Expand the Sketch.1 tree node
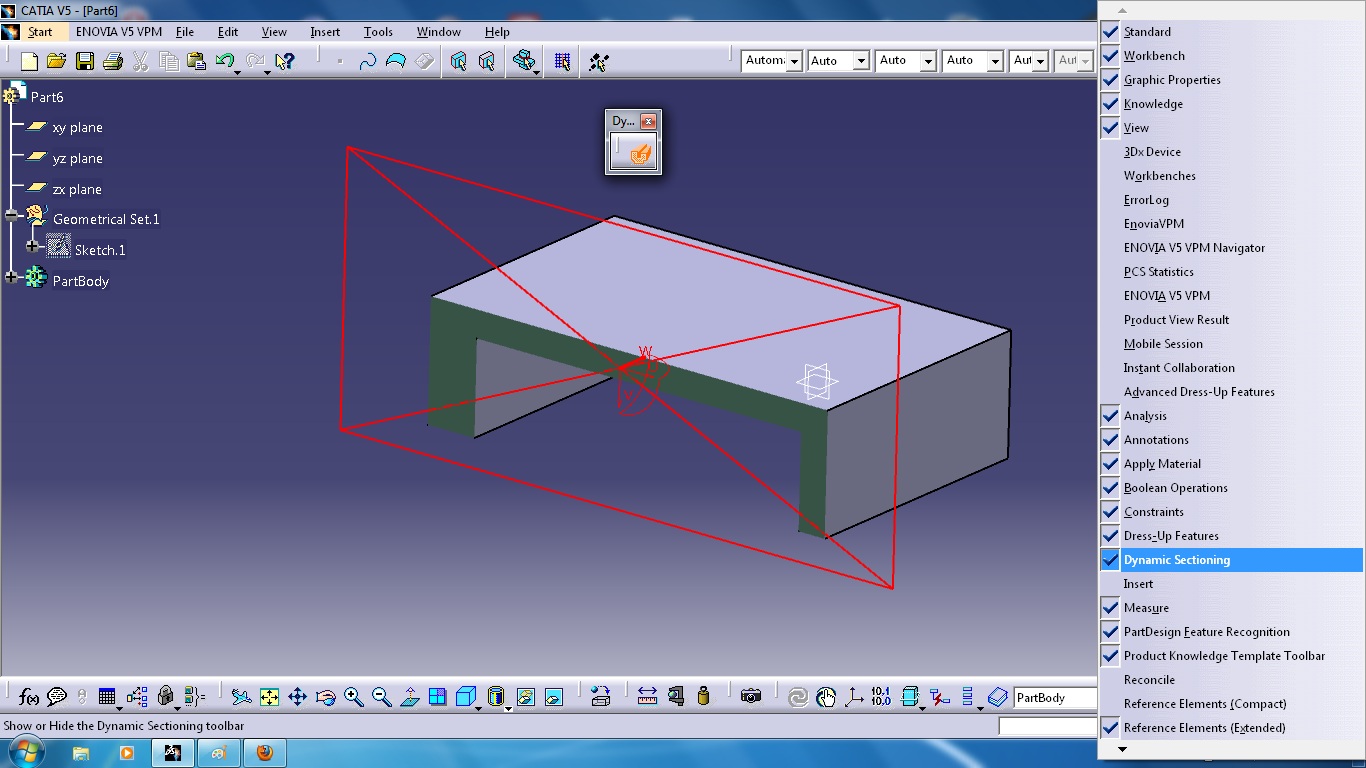1366x768 pixels. tap(32, 246)
